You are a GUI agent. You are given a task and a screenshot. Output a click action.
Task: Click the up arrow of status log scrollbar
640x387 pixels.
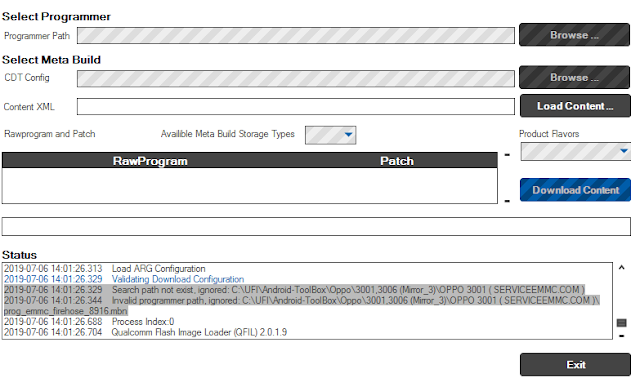(622, 268)
